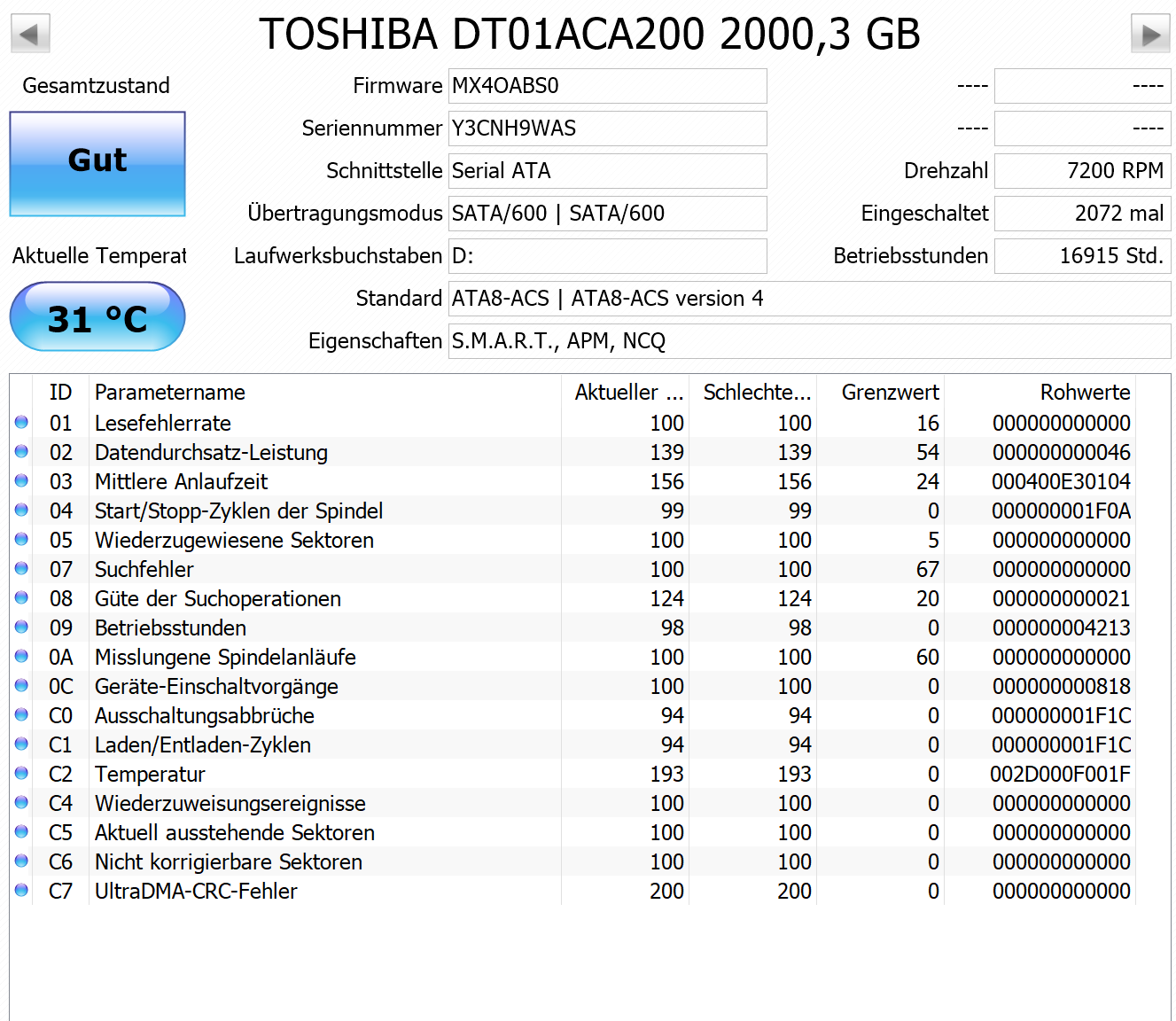The image size is (1176, 1021).
Task: Click the status dot for Suchfehler
Action: tap(21, 568)
